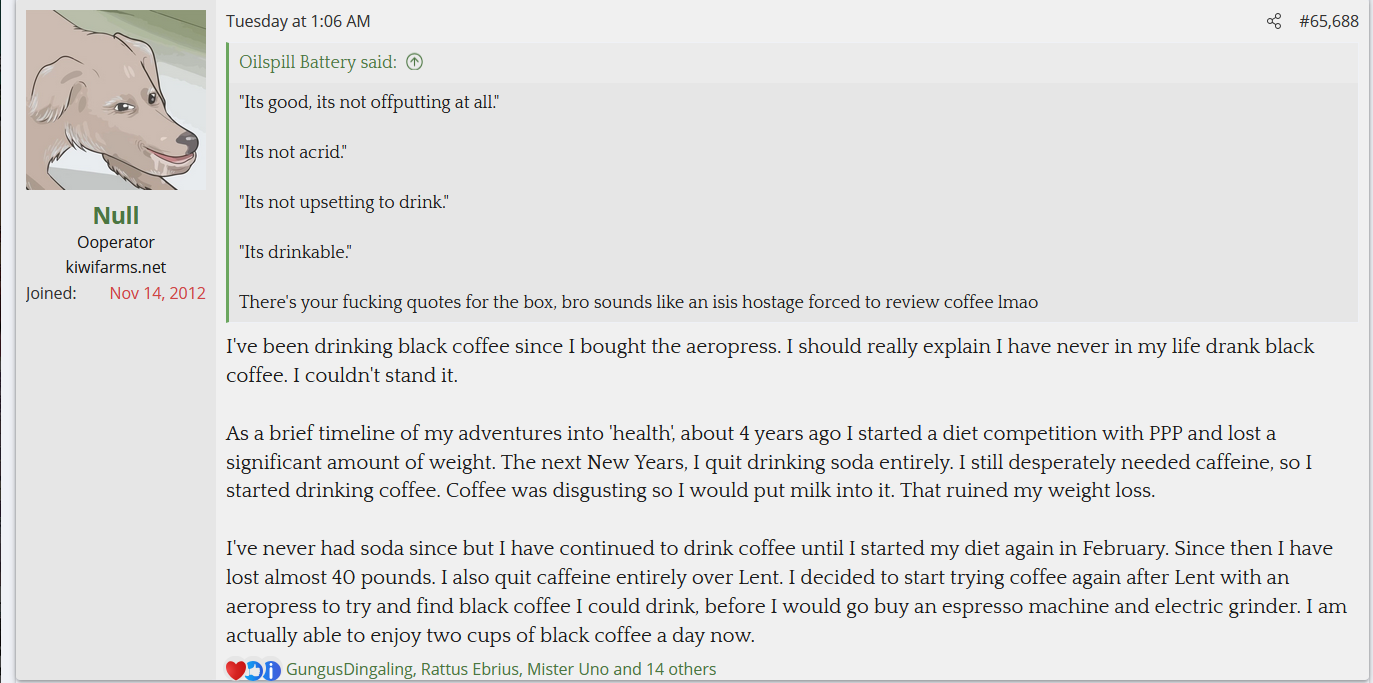This screenshot has width=1373, height=683.
Task: Click the red heart reaction icon
Action: (235, 670)
